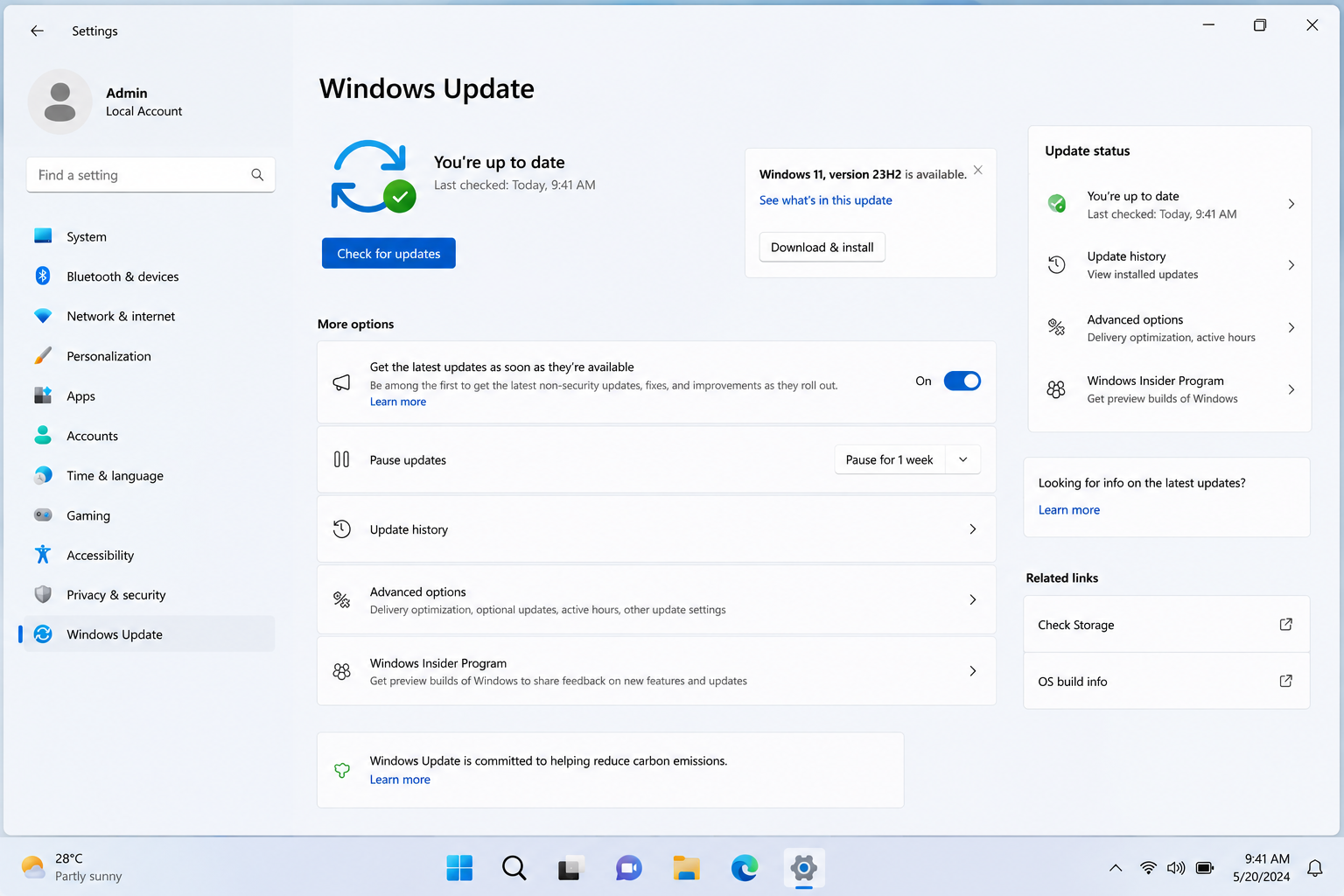Dismiss the version 23H2 available notice

click(x=978, y=170)
